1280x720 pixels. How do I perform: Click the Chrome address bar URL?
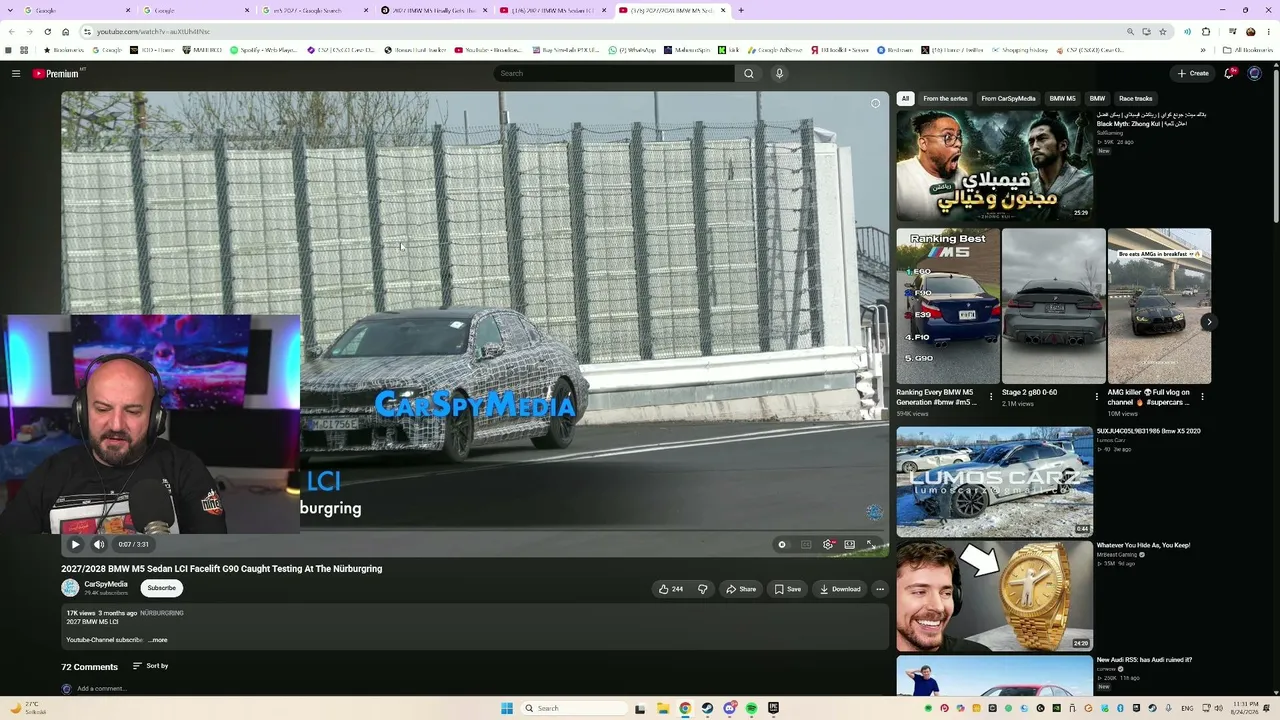pos(154,32)
